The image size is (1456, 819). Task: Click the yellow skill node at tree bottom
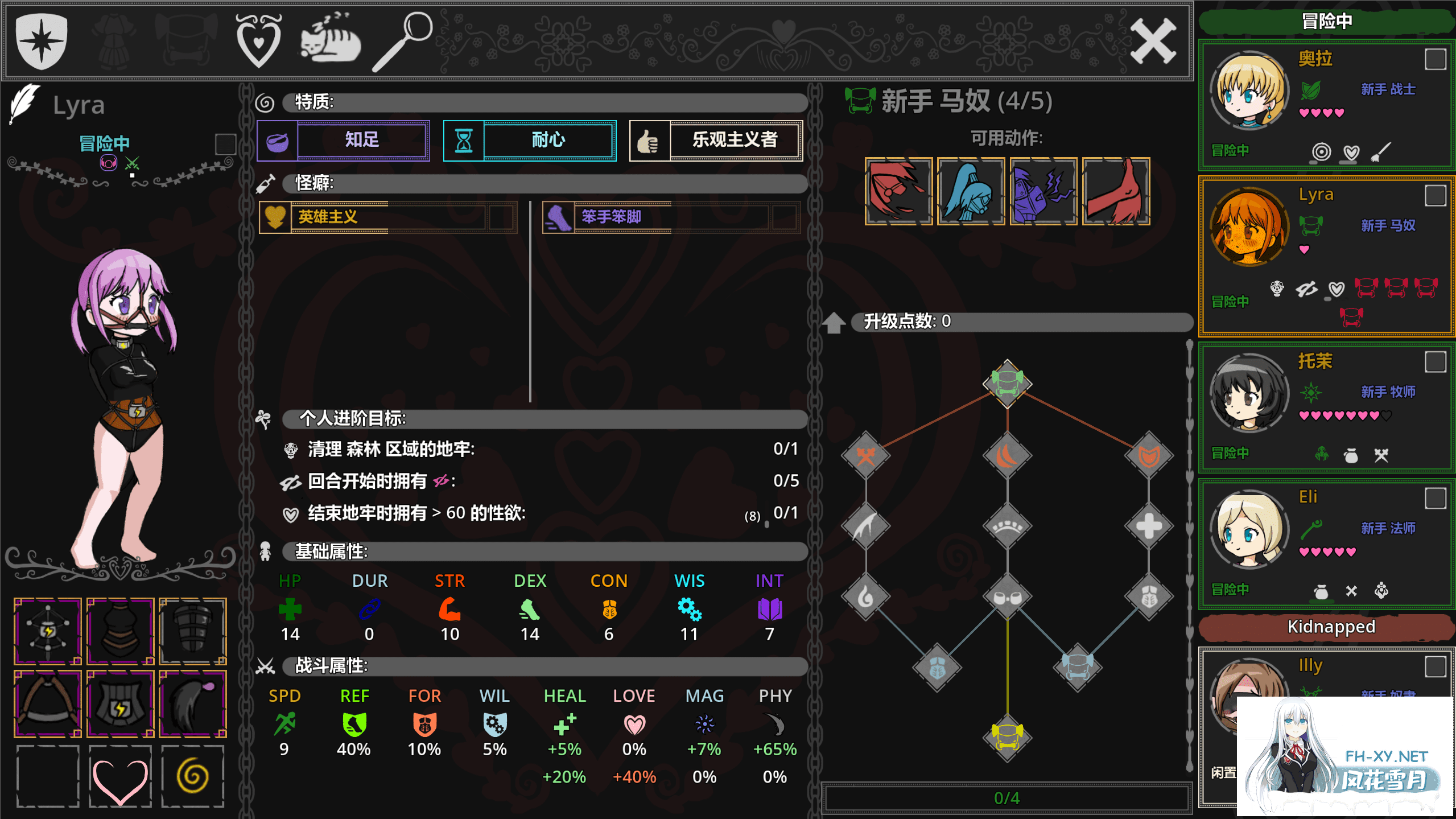[1007, 736]
